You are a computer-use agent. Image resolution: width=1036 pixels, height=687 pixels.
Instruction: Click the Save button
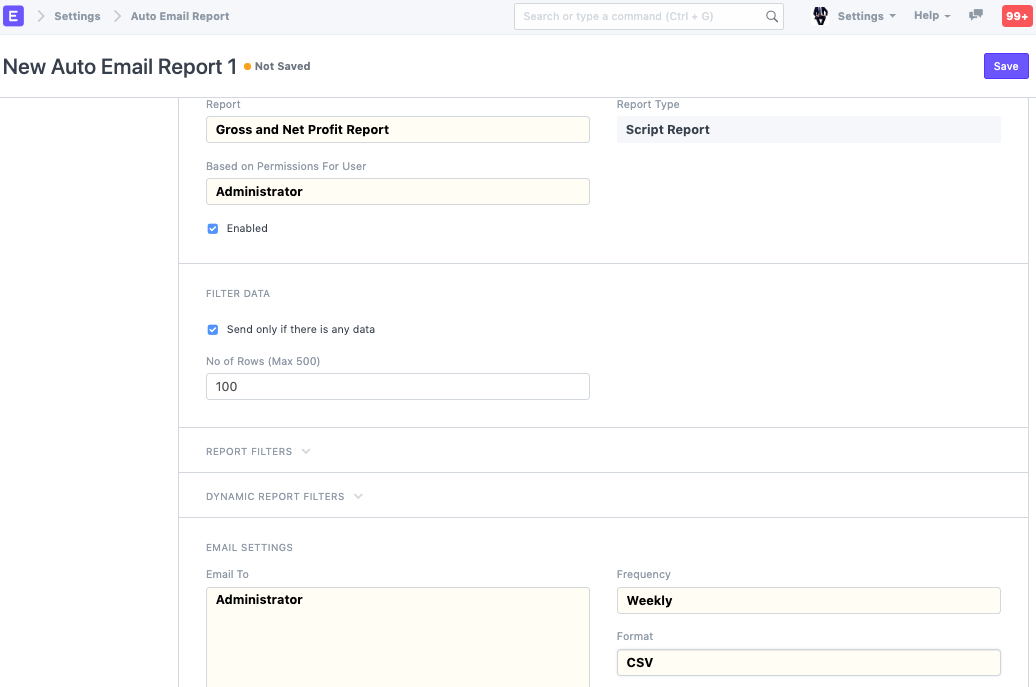tap(1006, 66)
